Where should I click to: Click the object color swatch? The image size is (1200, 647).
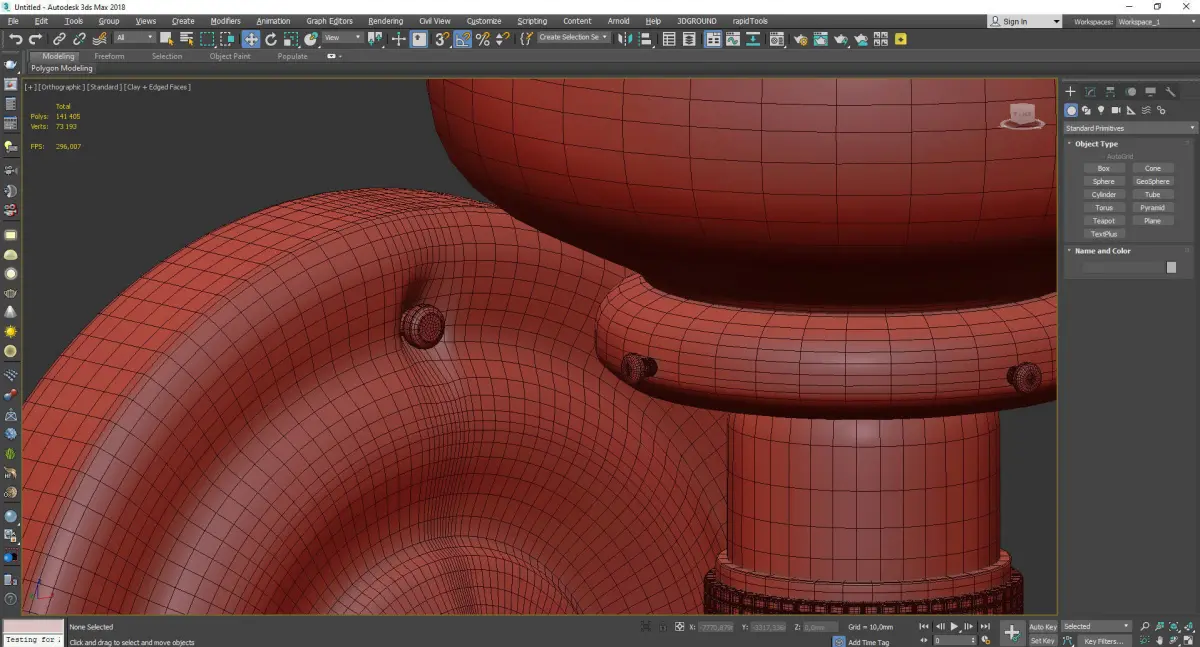click(x=1171, y=267)
